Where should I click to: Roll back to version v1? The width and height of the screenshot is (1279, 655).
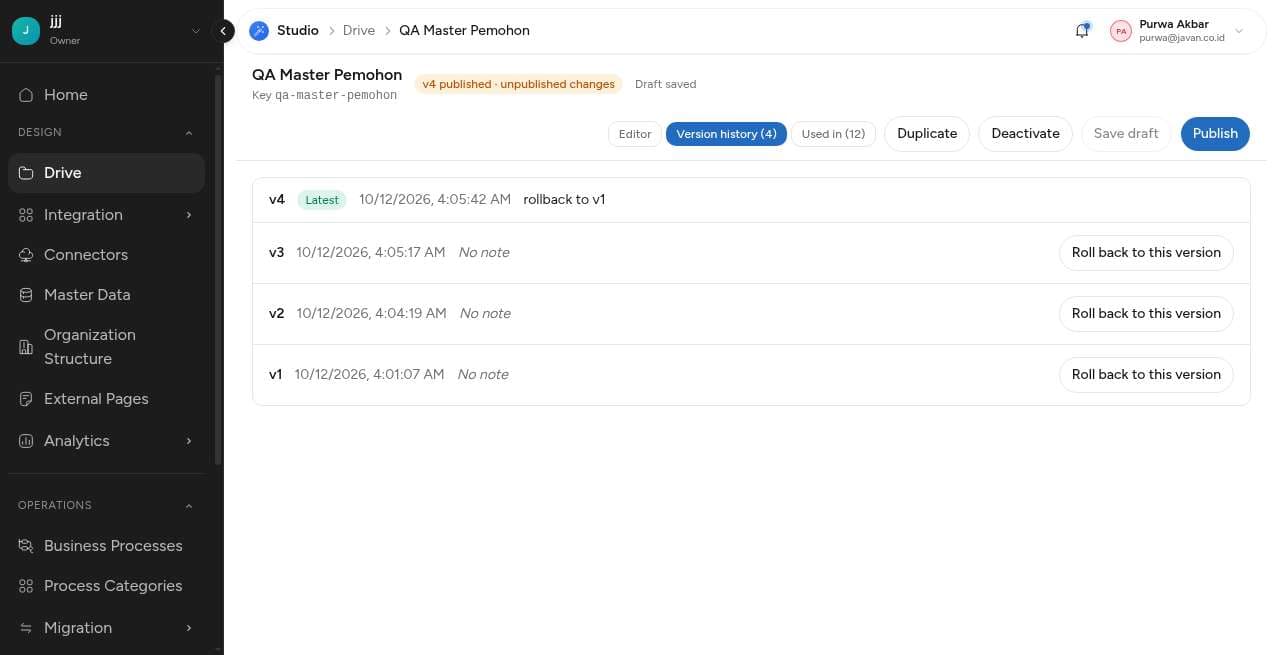[1146, 375]
